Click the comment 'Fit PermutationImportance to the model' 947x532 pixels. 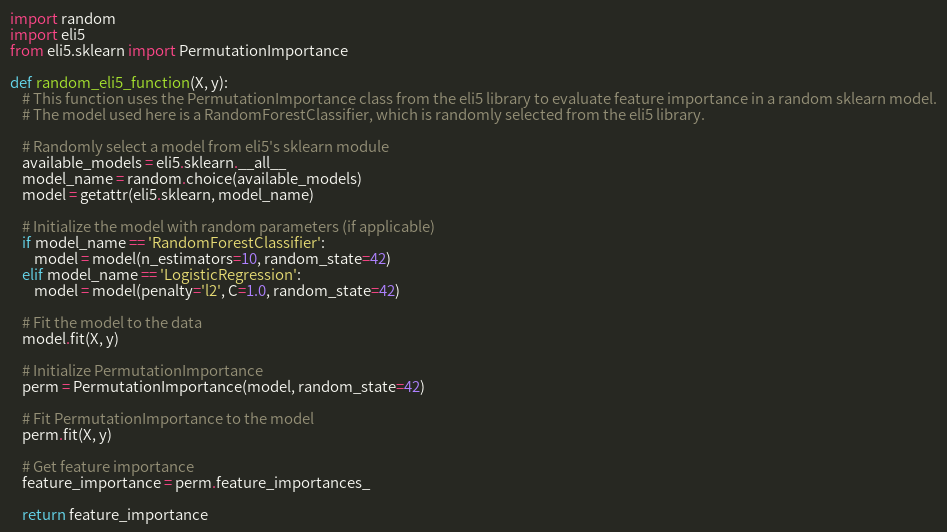point(168,419)
